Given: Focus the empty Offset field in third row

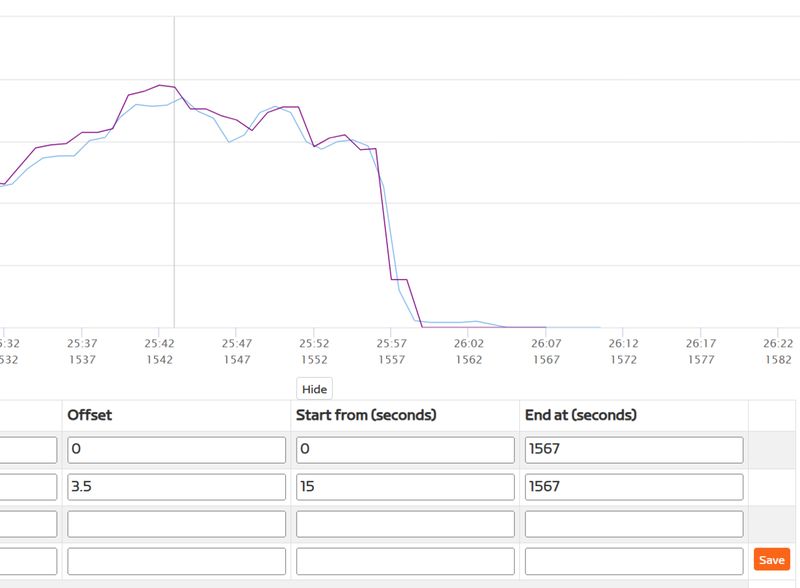Looking at the screenshot, I should tap(176, 524).
